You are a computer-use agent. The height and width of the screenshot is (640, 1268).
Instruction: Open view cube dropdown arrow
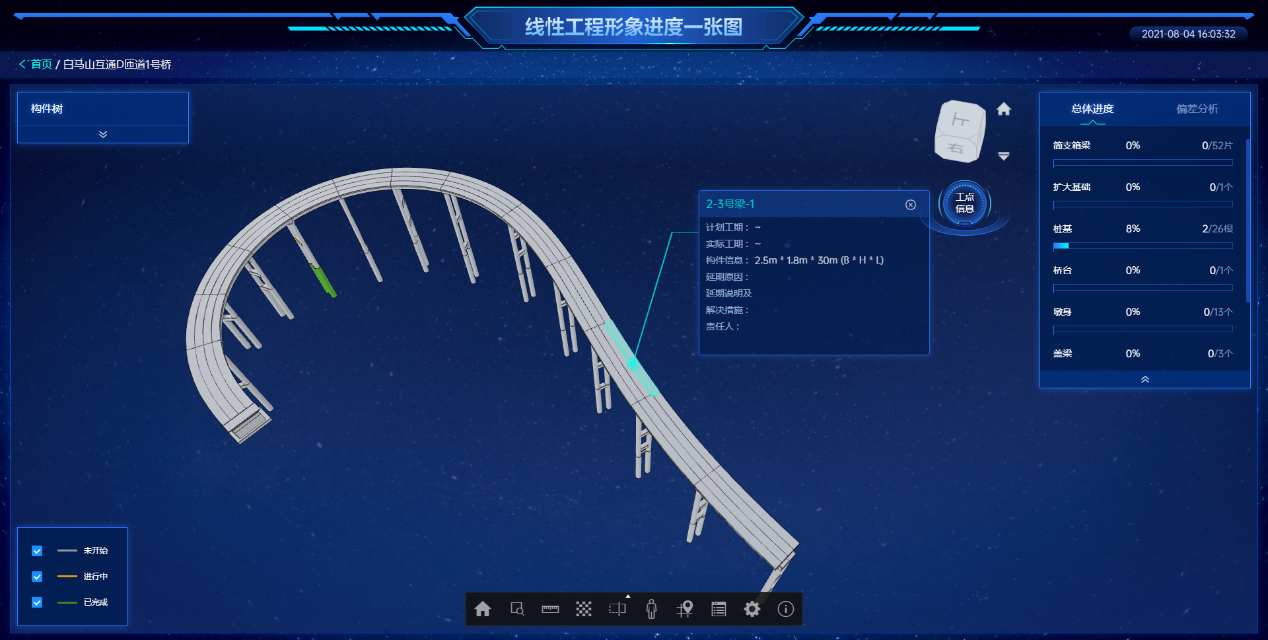1004,156
